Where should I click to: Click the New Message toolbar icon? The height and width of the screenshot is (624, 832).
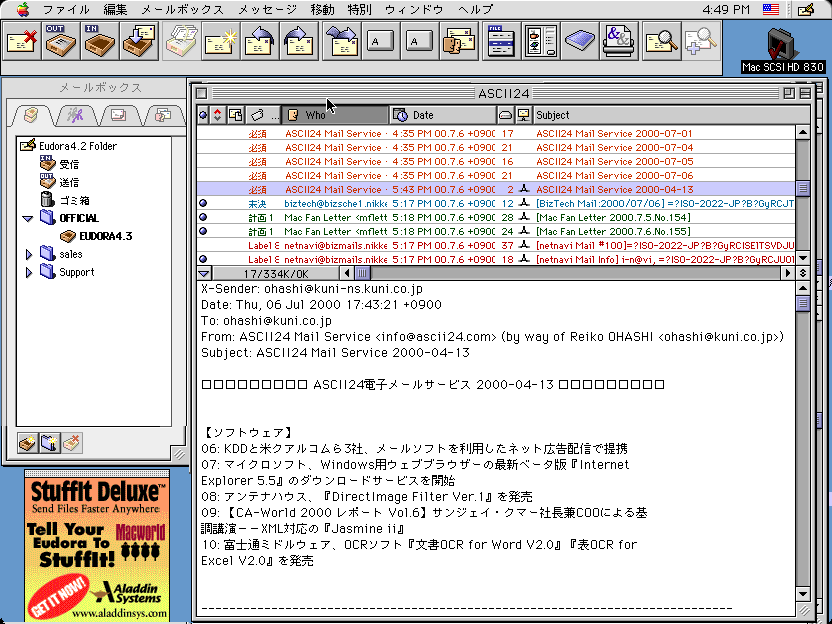point(220,41)
